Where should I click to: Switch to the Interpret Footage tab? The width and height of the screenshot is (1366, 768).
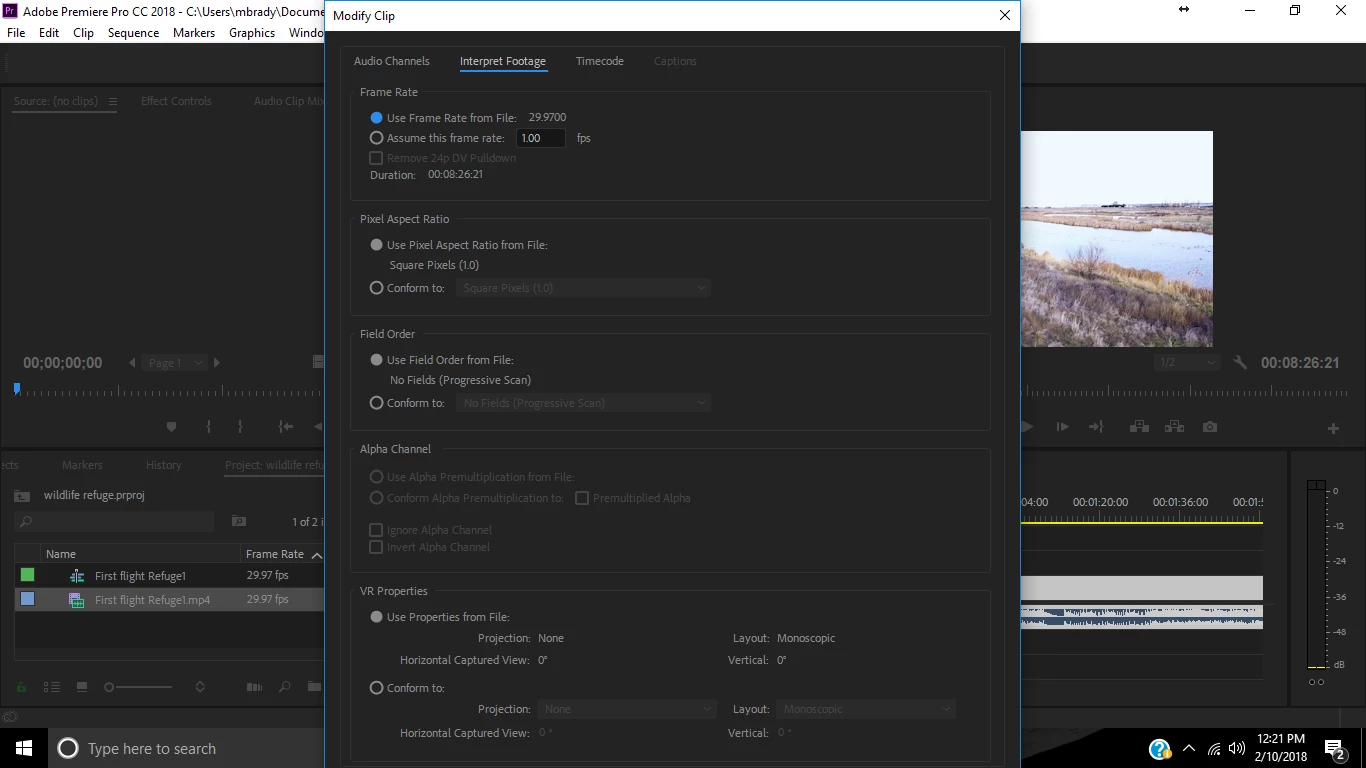[x=503, y=61]
